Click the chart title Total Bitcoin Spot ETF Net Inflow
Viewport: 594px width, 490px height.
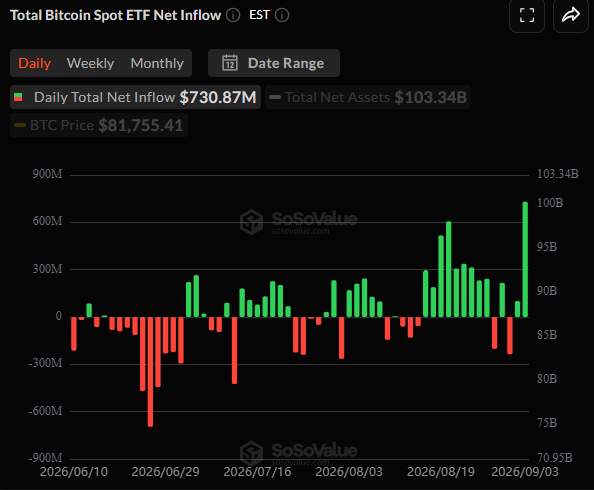(x=116, y=15)
